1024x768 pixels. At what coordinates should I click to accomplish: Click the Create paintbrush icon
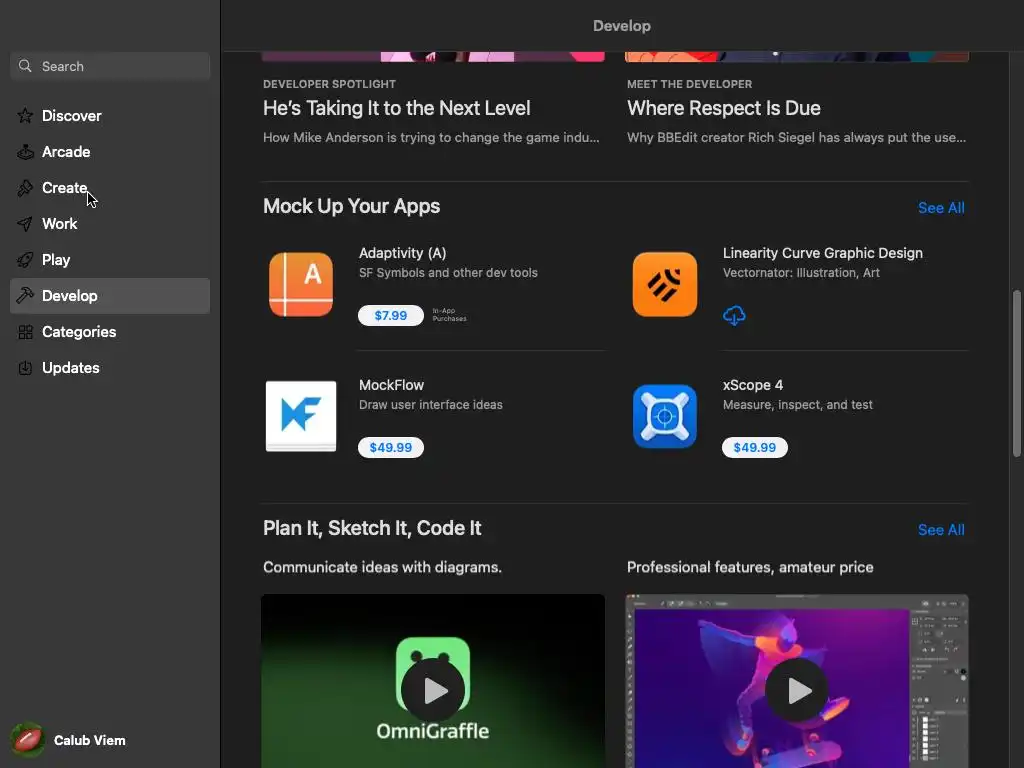(25, 188)
